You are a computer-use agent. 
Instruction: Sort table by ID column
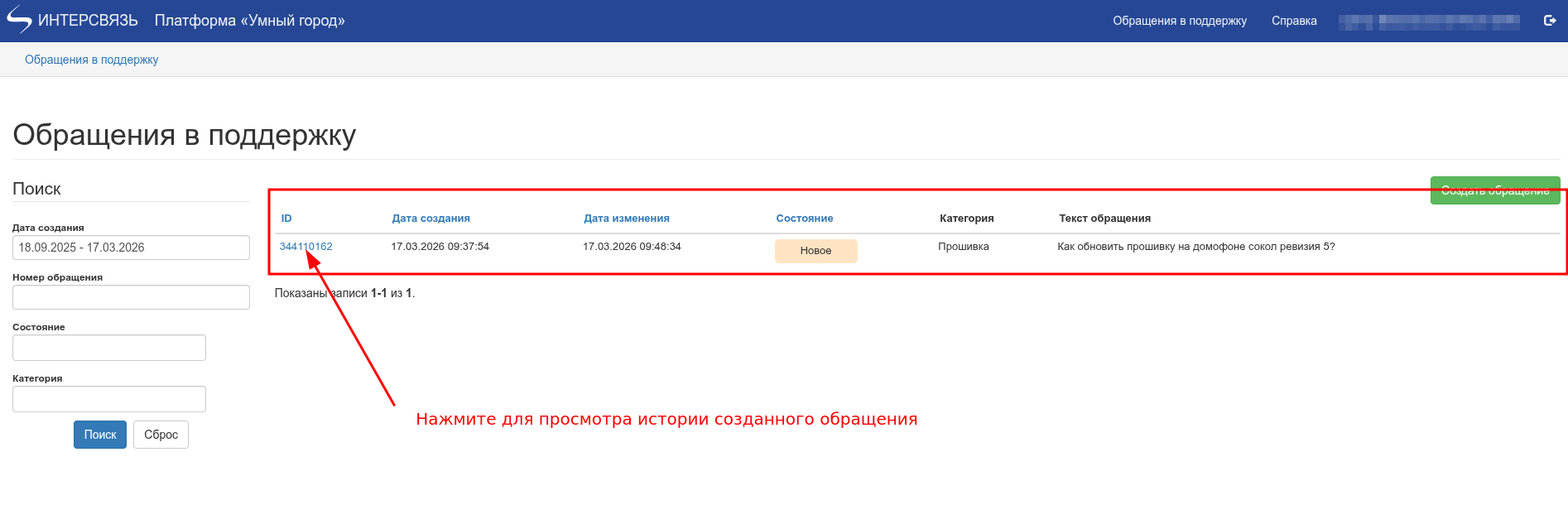286,219
